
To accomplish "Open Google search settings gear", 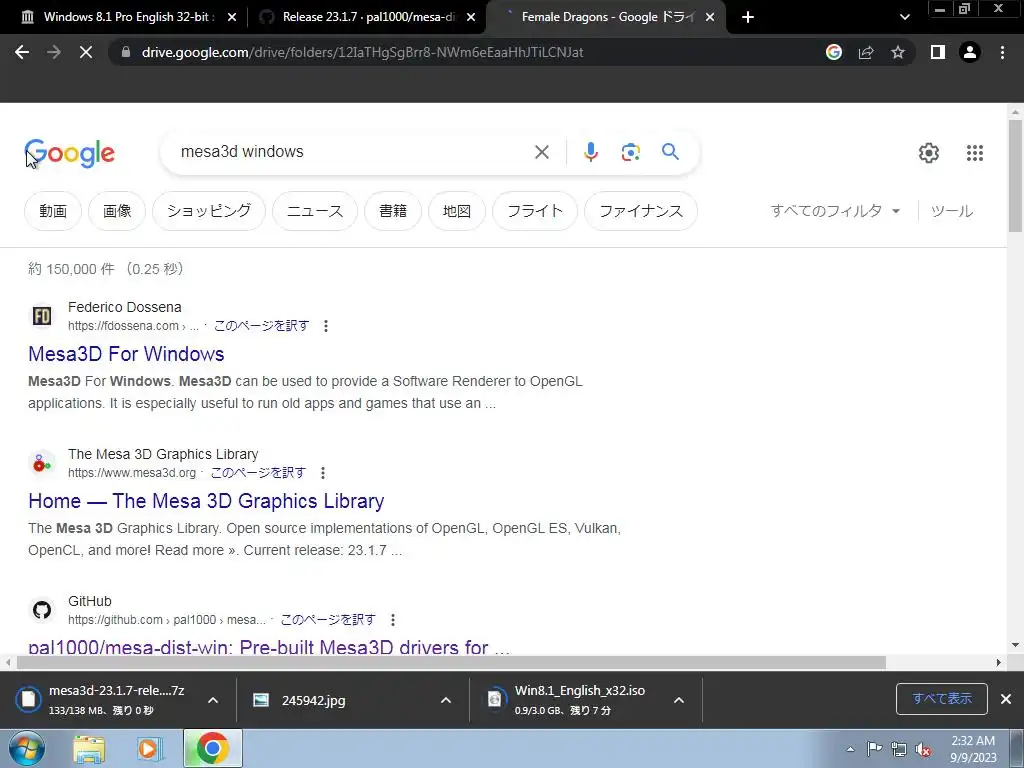I will [x=929, y=153].
